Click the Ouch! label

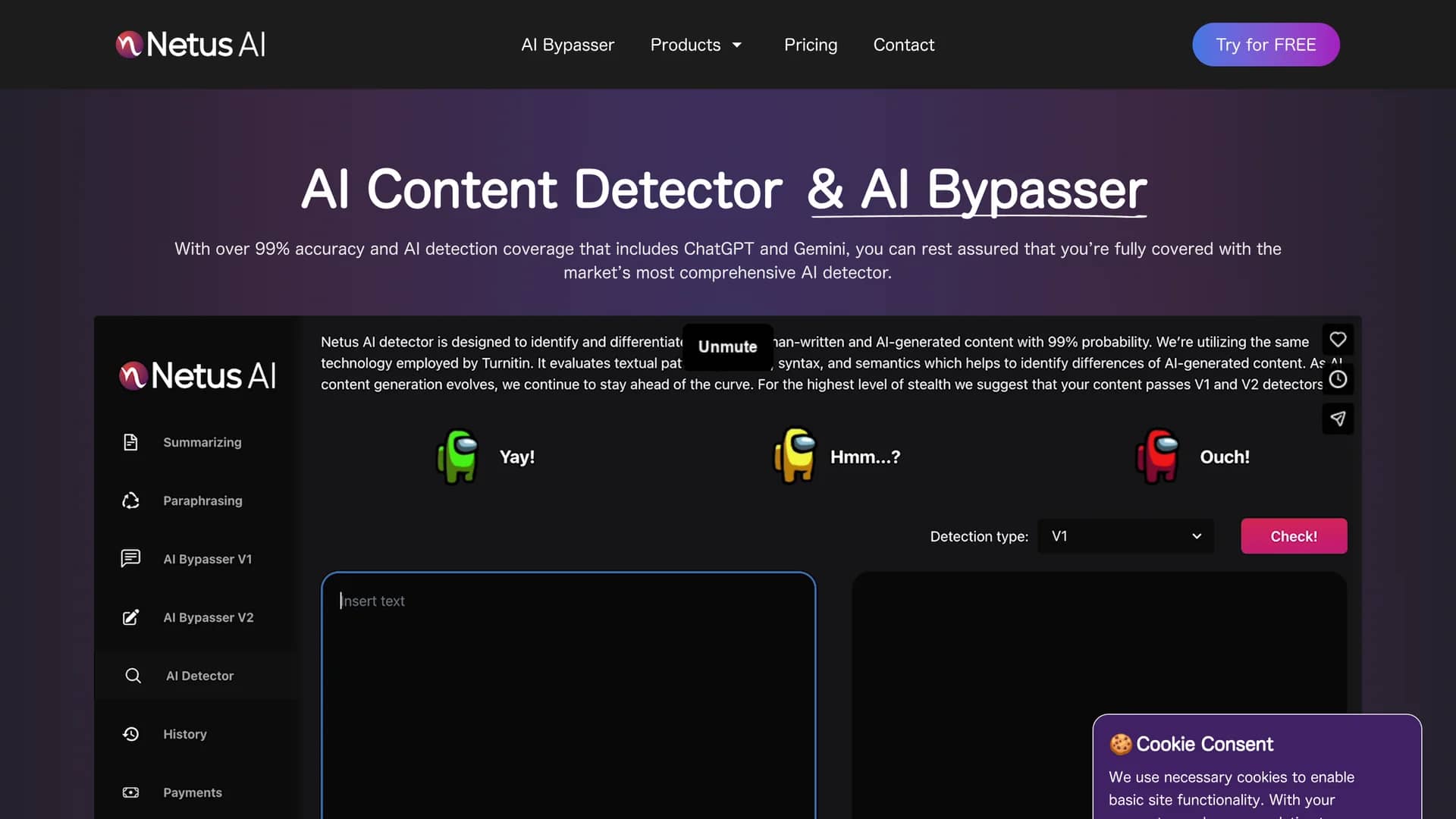1224,457
